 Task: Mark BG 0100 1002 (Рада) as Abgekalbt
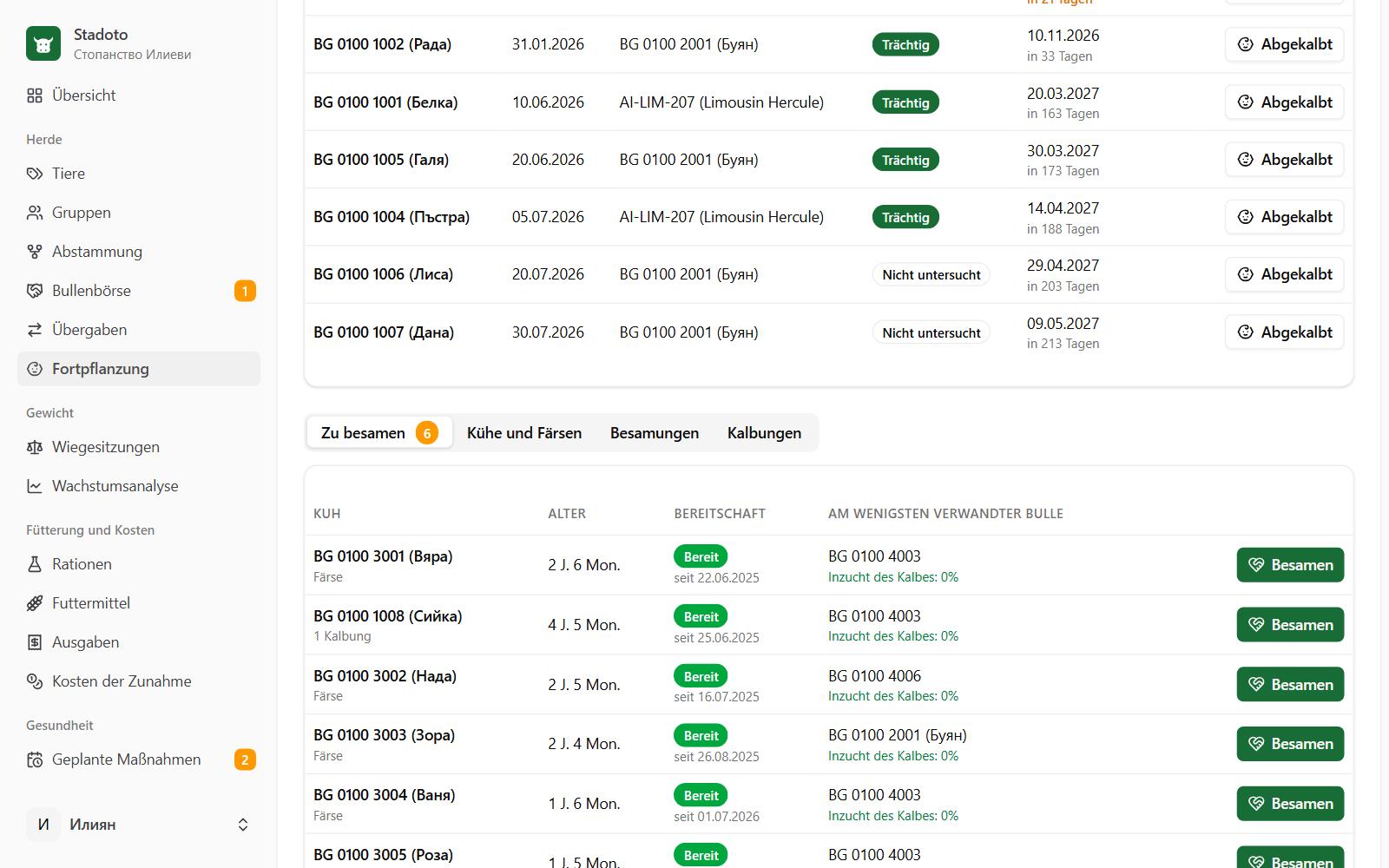click(x=1284, y=44)
